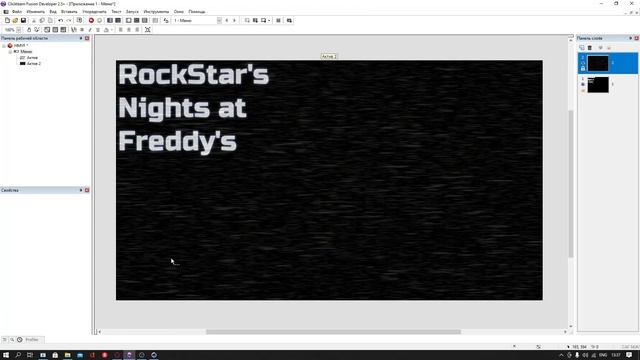
Task: Open File Explorer from the taskbar
Action: [67, 355]
